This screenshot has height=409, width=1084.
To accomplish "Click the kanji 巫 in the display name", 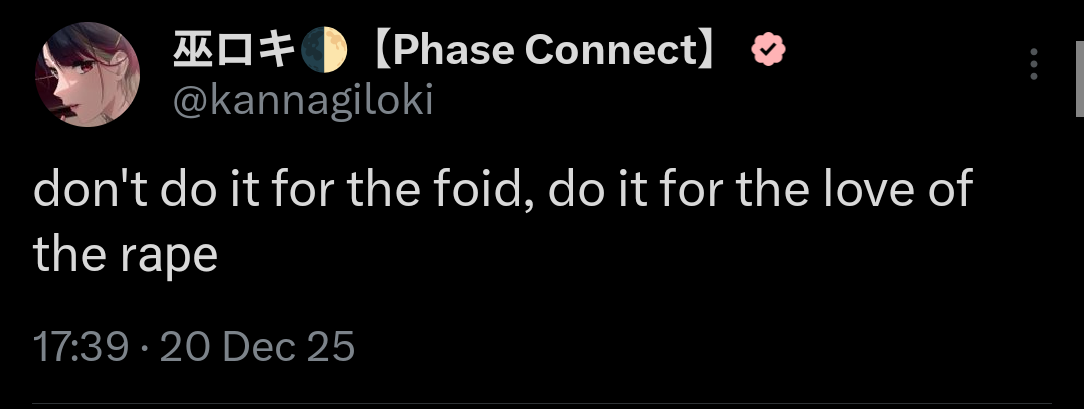I will [192, 51].
